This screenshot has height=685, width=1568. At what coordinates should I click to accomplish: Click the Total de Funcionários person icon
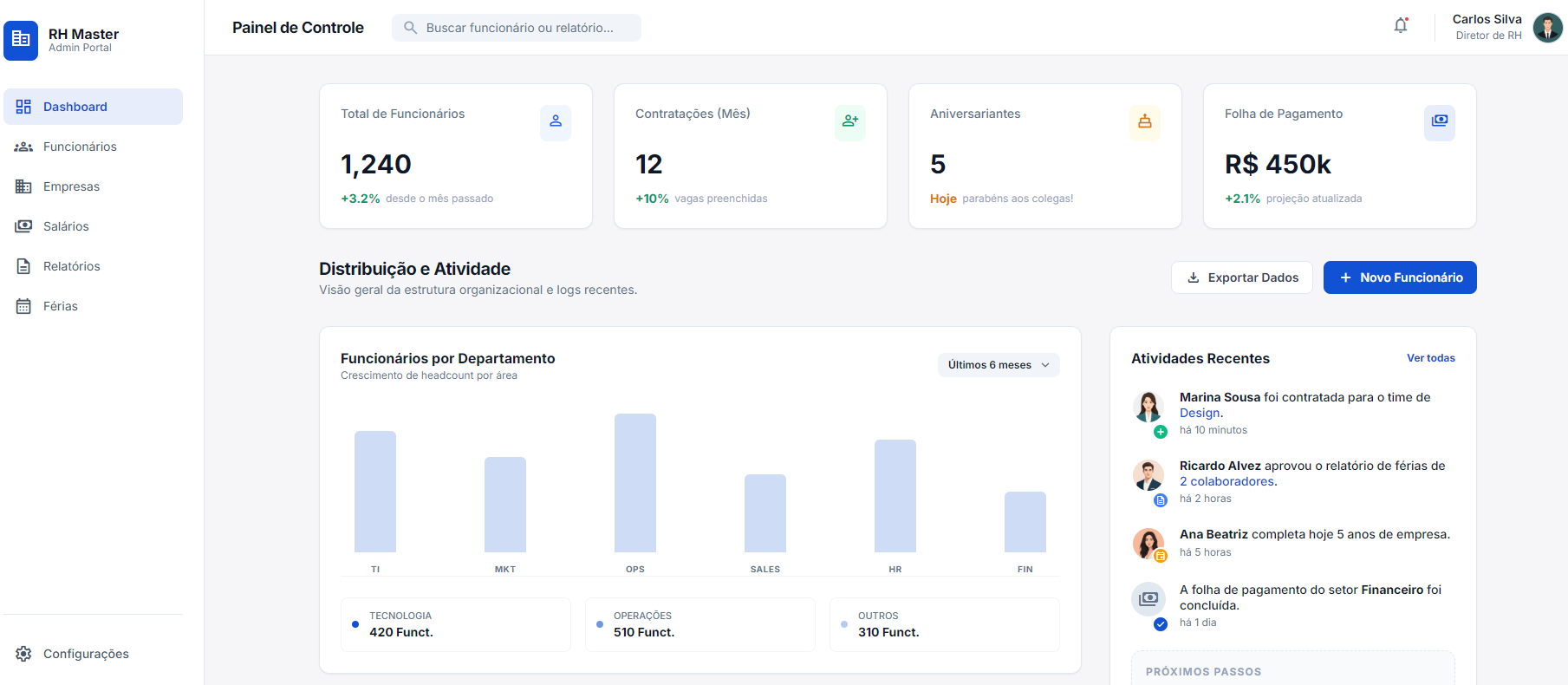point(555,122)
